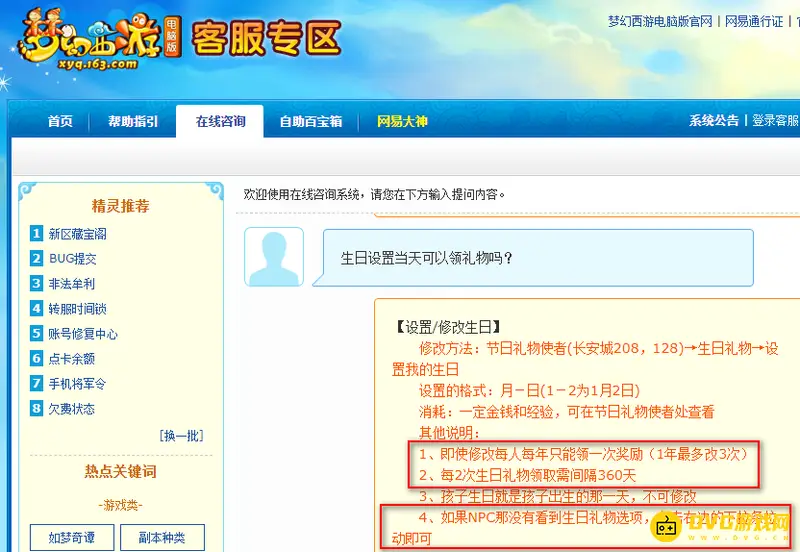This screenshot has height=552, width=800.
Task: Click number 8 badge beside 欠费状态
Action: tap(36, 408)
